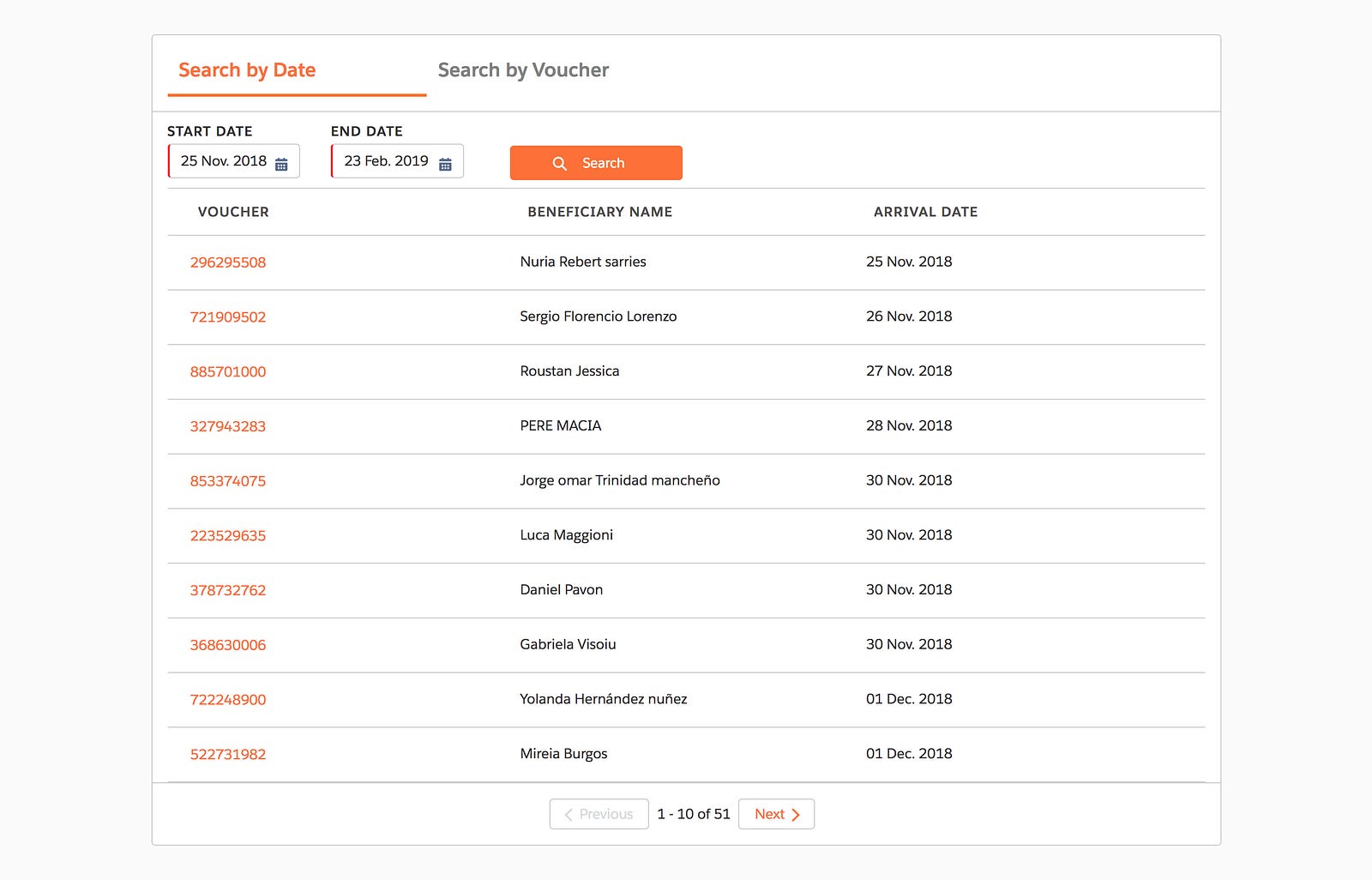Open voucher 378732762
The height and width of the screenshot is (880, 1372).
(228, 590)
